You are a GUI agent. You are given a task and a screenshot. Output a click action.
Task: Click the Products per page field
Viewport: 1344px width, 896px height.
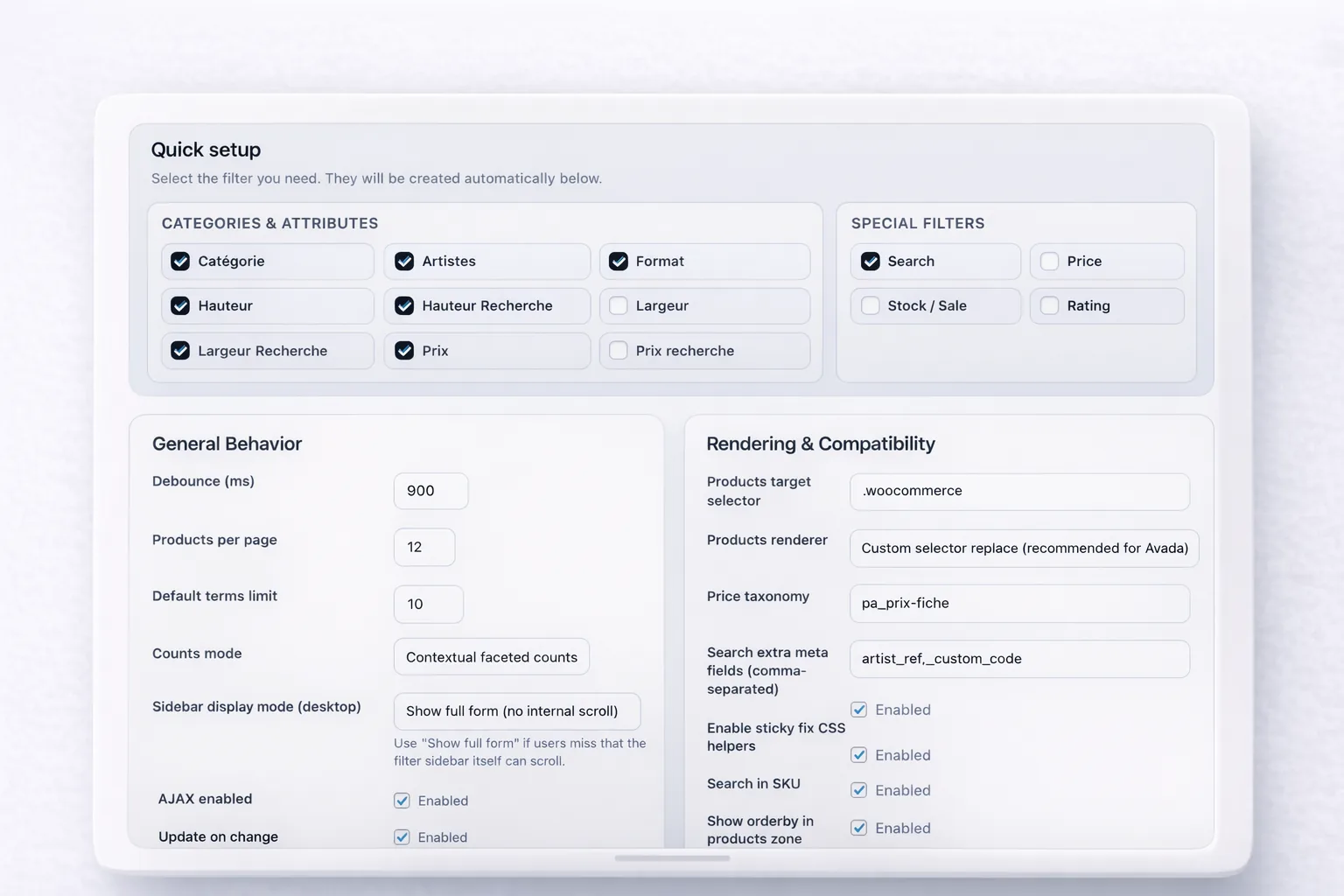pos(424,547)
